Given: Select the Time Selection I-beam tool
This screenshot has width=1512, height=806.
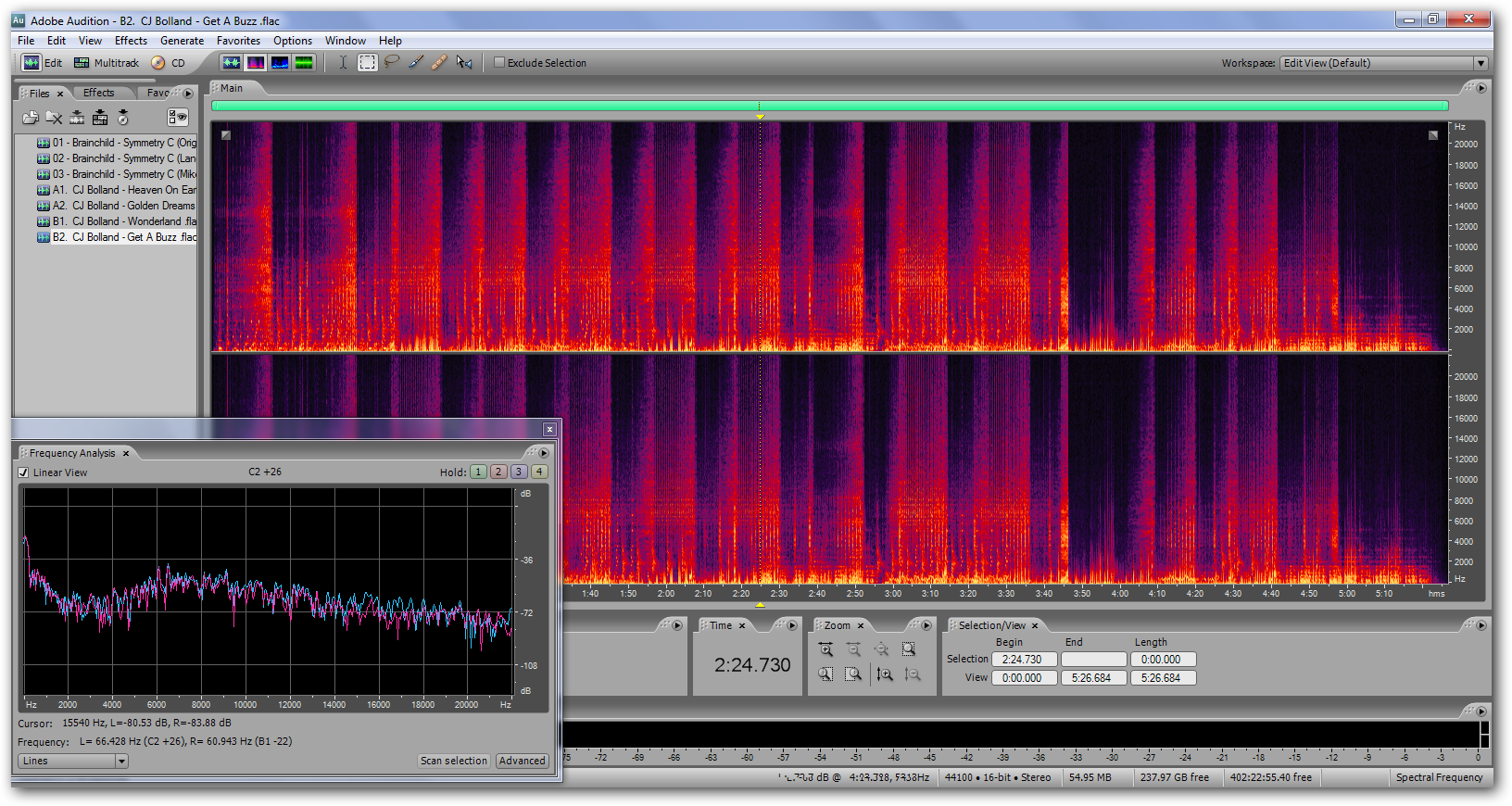Looking at the screenshot, I should click(342, 63).
